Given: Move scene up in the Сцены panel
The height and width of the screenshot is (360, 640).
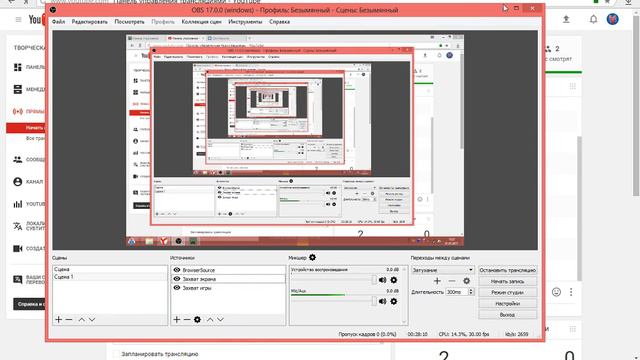Looking at the screenshot, I should click(82, 320).
